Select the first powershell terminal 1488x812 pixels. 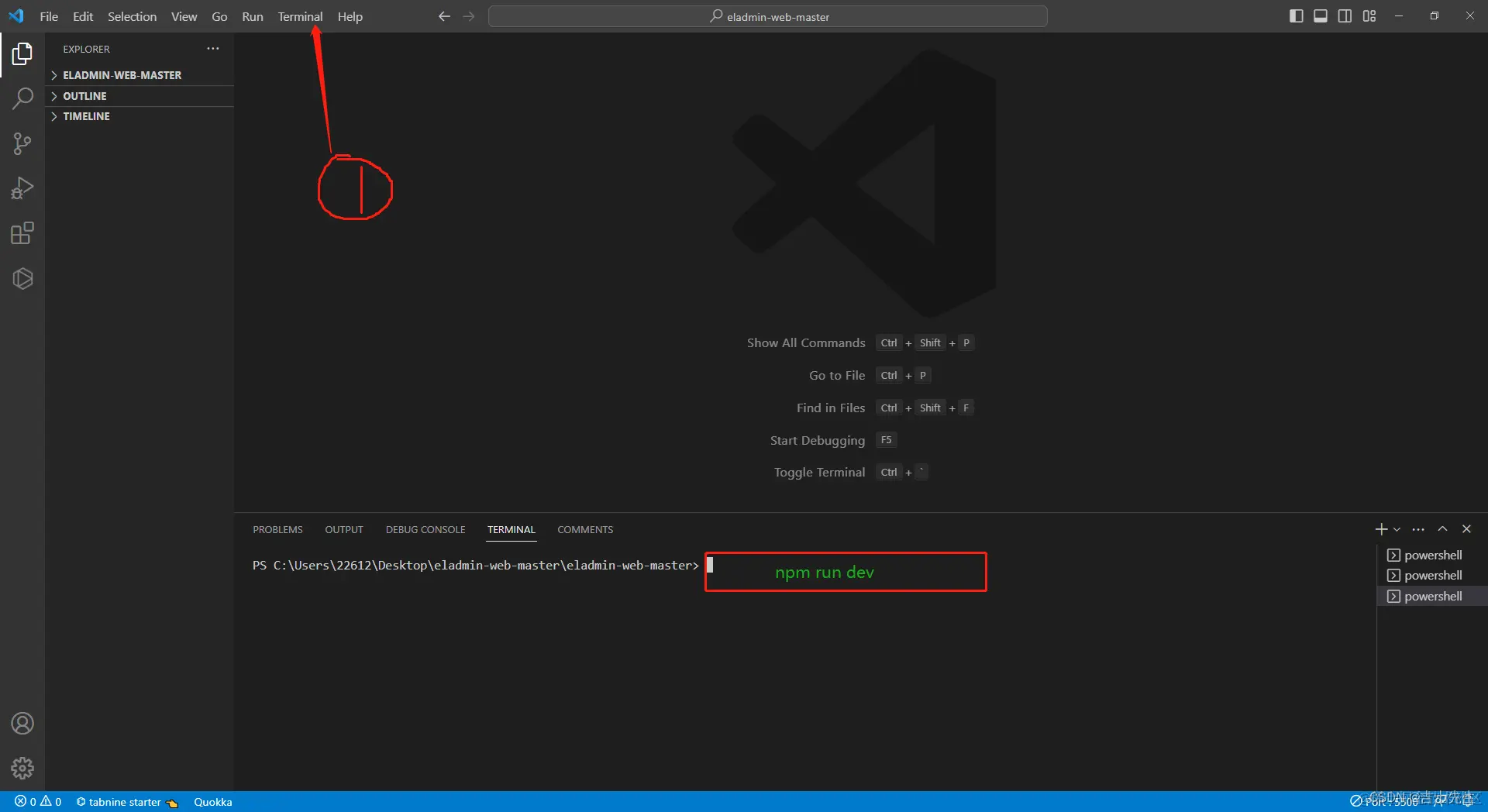point(1432,556)
